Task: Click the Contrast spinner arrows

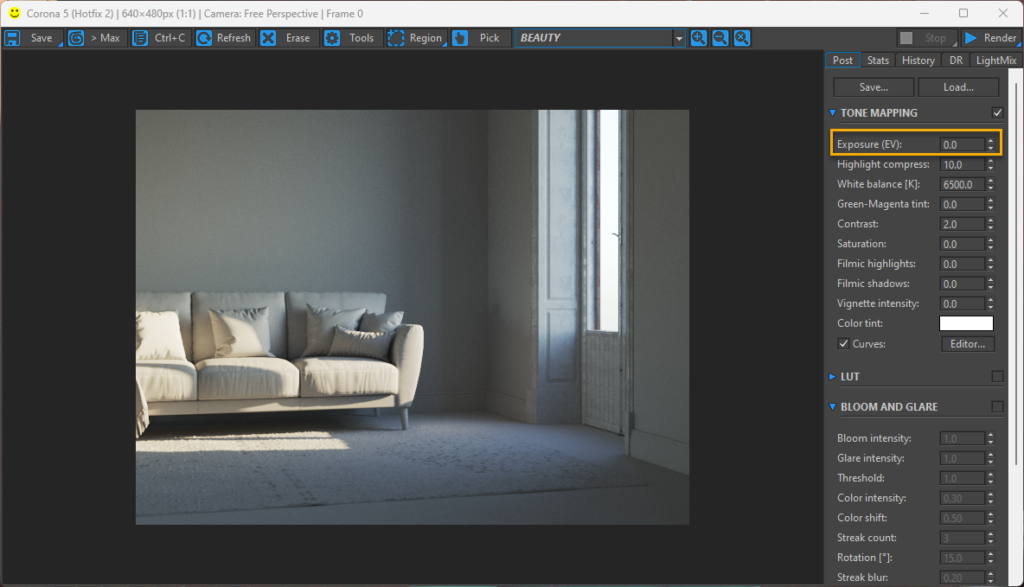Action: [x=991, y=224]
